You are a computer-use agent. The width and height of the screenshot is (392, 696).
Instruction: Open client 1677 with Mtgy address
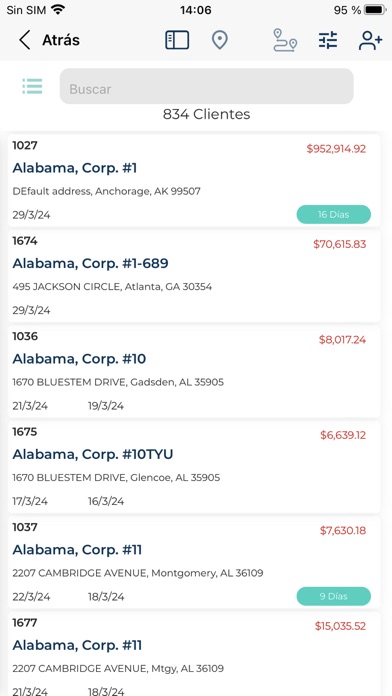tap(194, 654)
